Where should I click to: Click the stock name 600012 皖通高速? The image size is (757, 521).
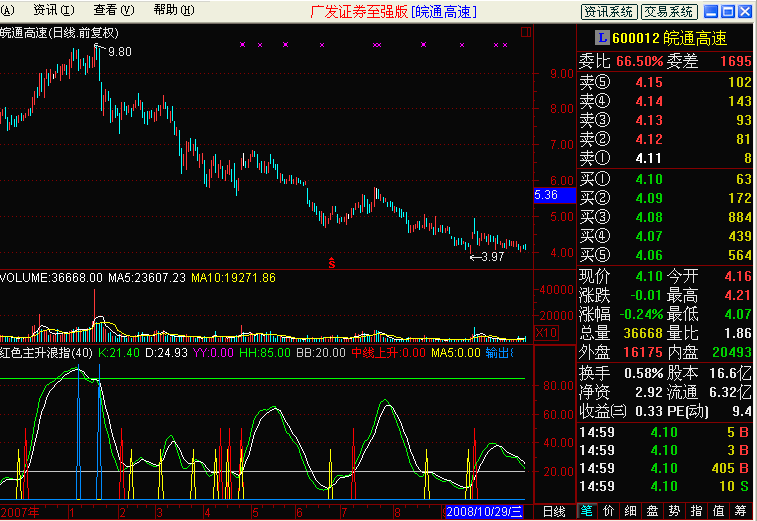[669, 38]
